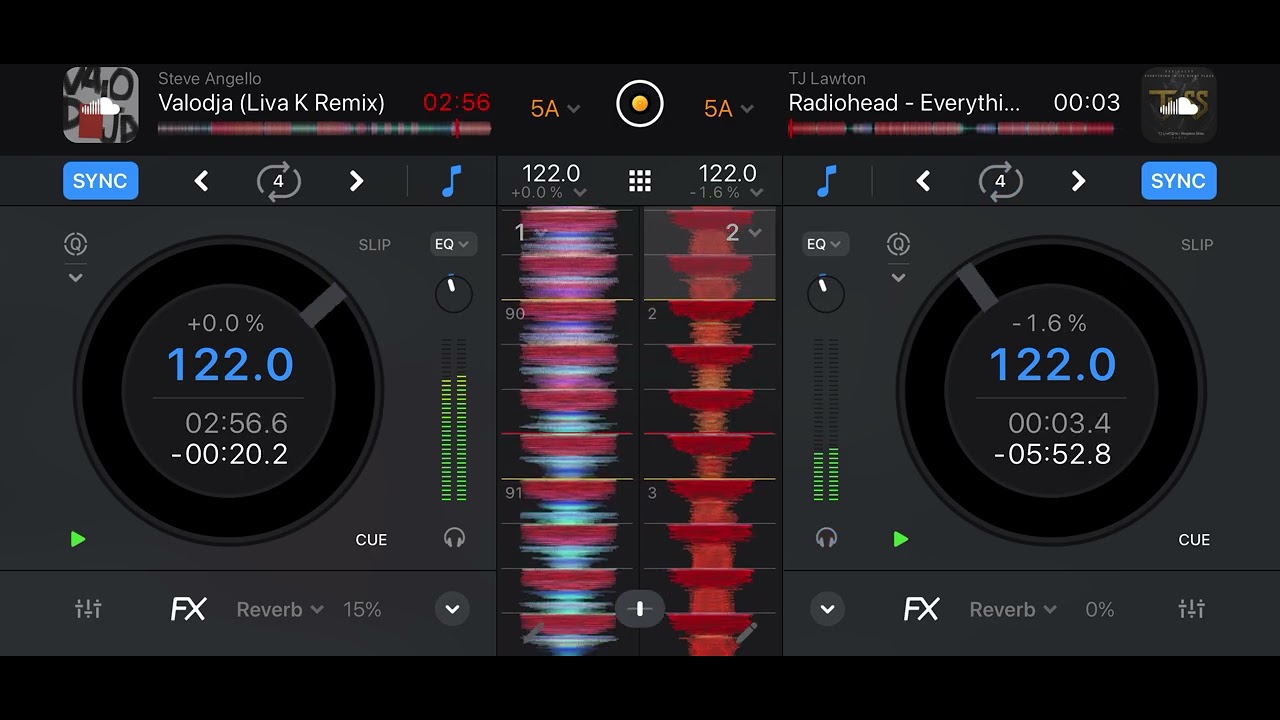This screenshot has height=720, width=1280.
Task: Expand chevron under left quantize icon
Action: 75,277
